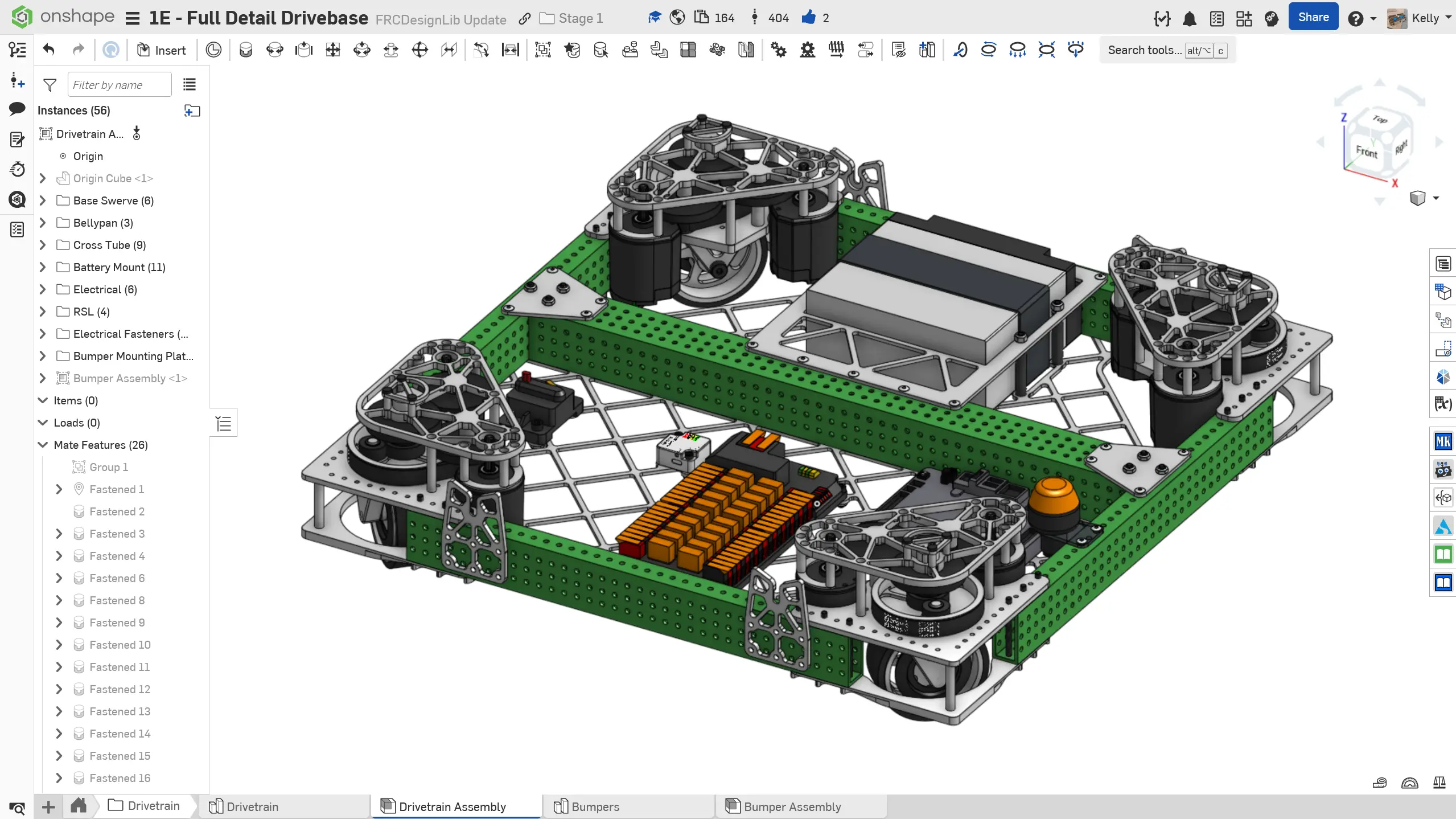This screenshot has height=819, width=1456.
Task: Switch to the Bumpers tab
Action: [x=595, y=806]
